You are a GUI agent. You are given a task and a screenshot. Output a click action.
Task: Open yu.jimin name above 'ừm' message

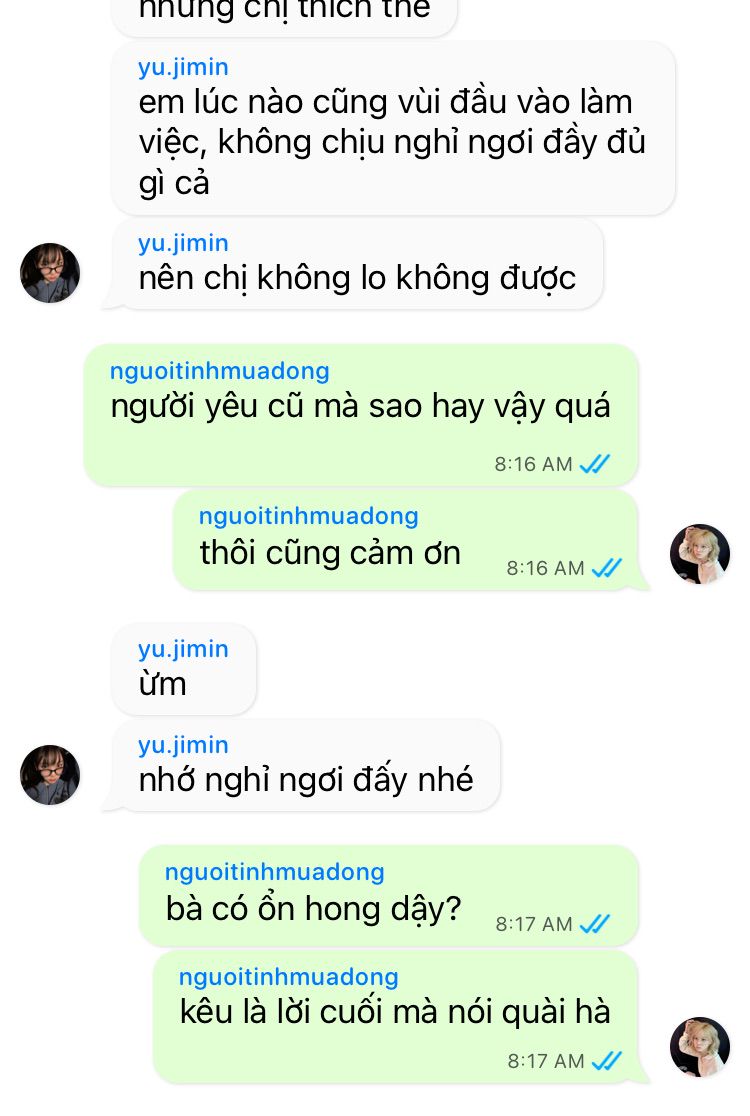183,648
